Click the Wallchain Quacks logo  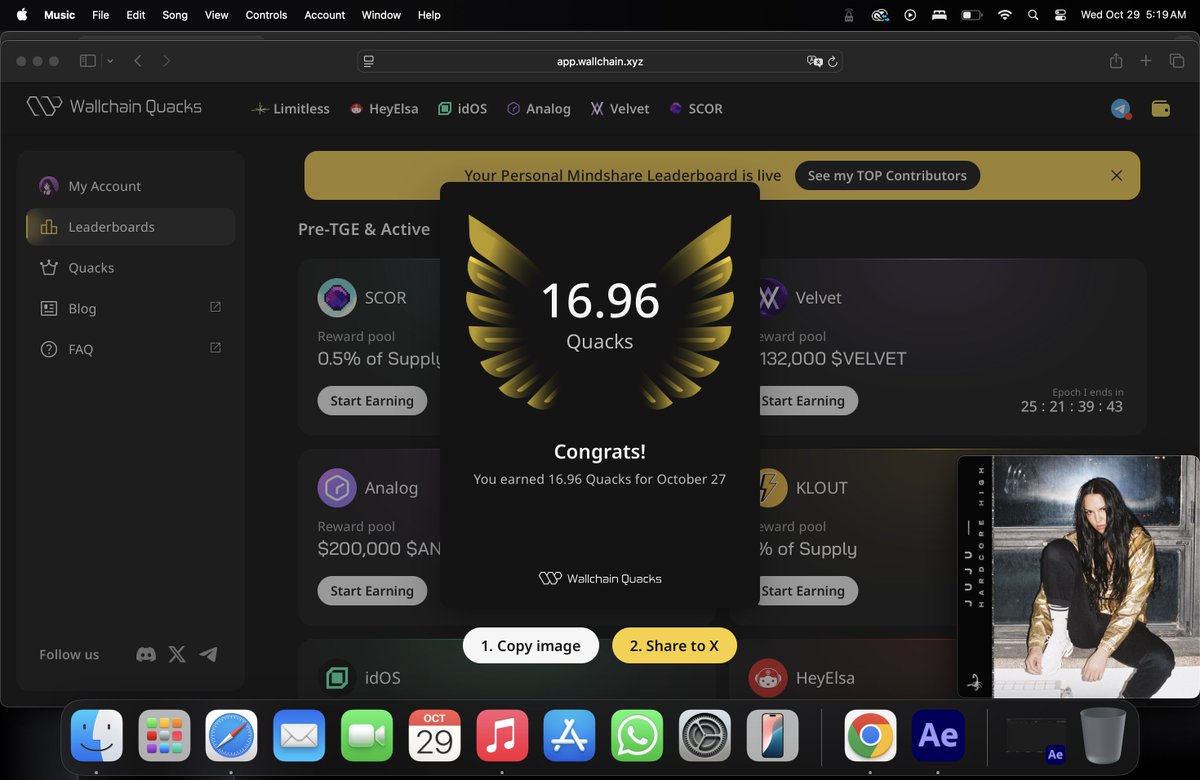click(x=114, y=106)
